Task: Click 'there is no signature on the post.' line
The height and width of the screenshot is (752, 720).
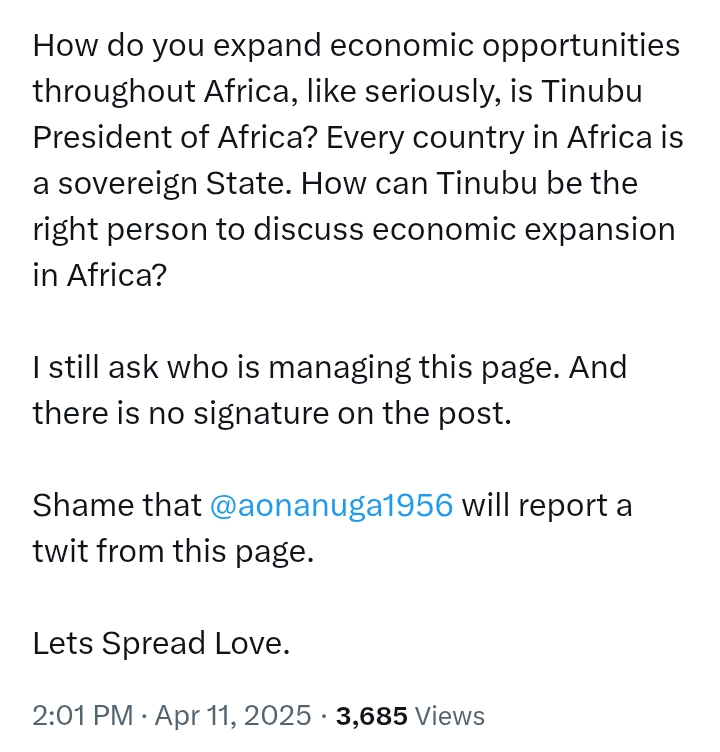Action: coord(272,414)
